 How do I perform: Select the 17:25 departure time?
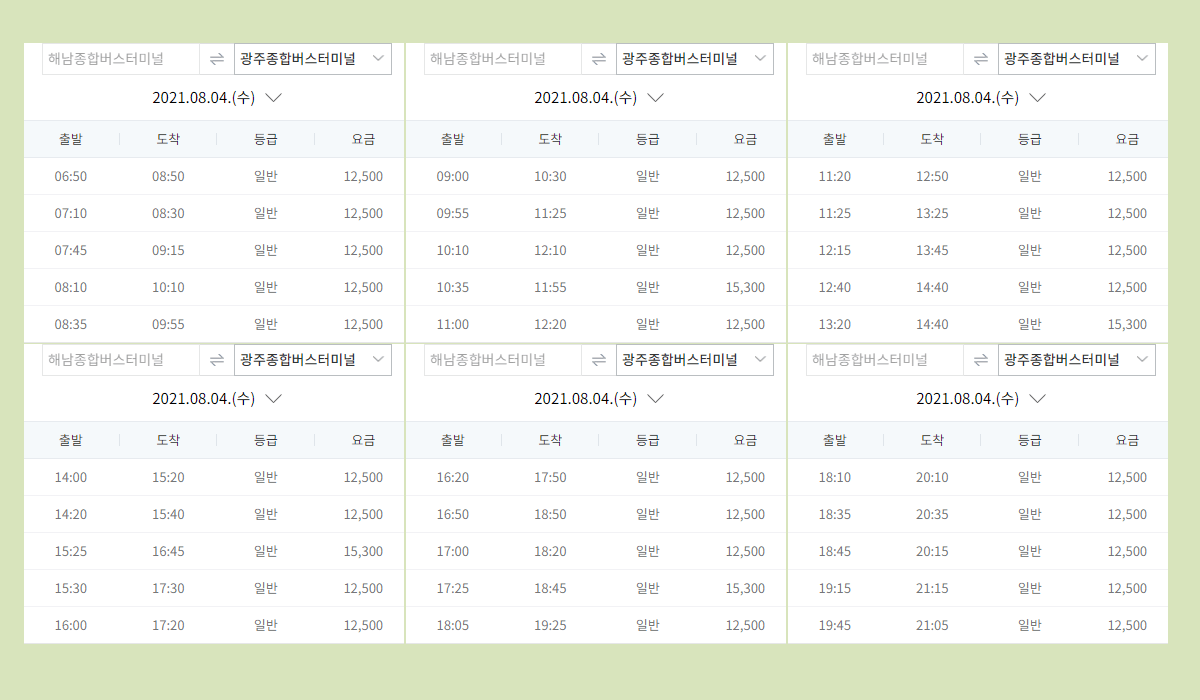453,588
